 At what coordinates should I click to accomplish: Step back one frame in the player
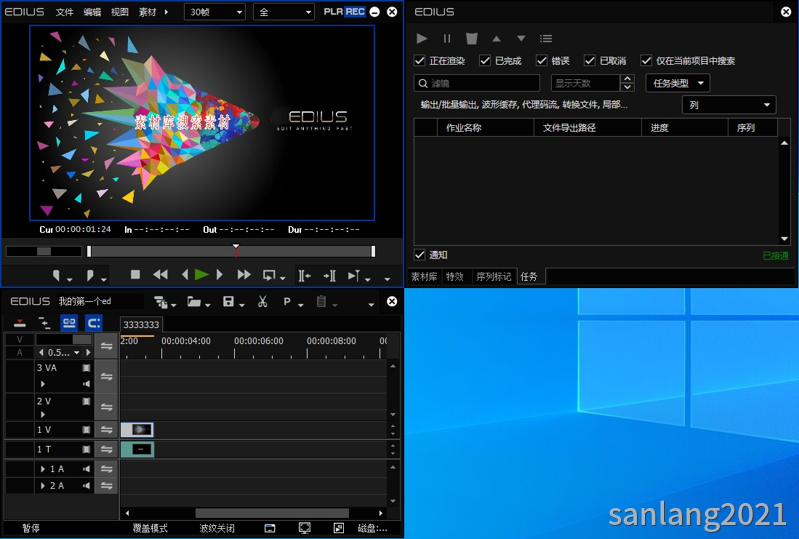[x=184, y=275]
